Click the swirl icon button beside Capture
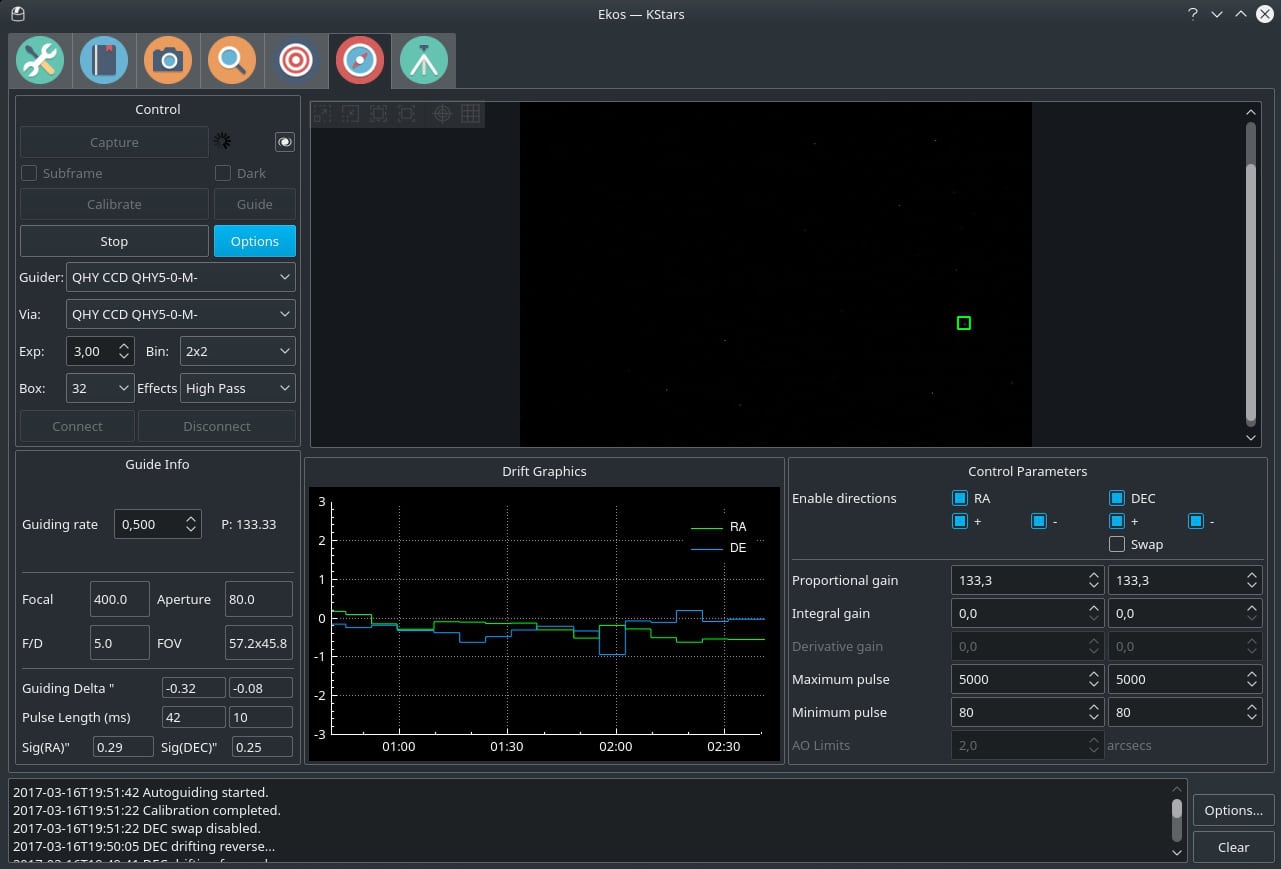 [x=285, y=142]
